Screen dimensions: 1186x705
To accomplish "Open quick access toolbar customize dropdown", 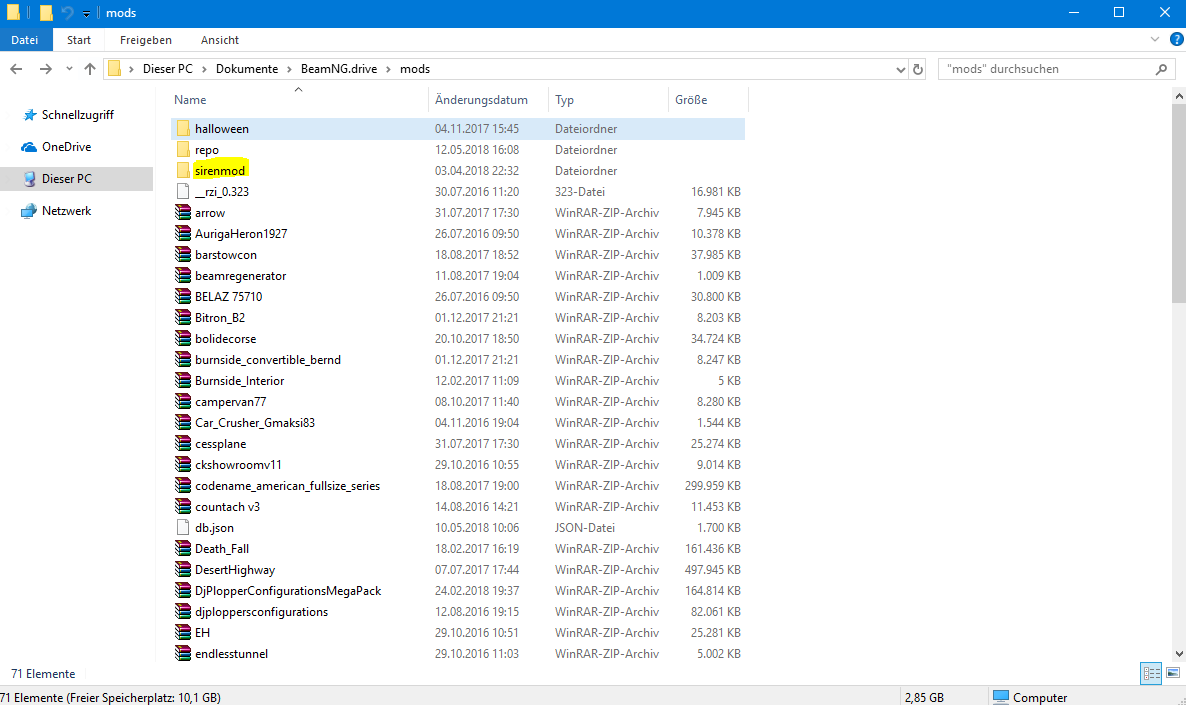I will tap(86, 14).
